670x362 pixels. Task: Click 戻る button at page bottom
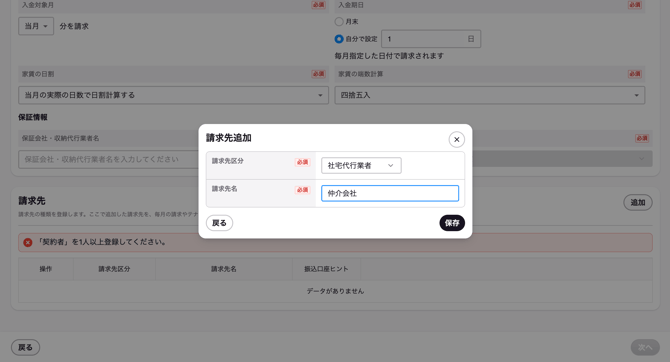coord(25,347)
